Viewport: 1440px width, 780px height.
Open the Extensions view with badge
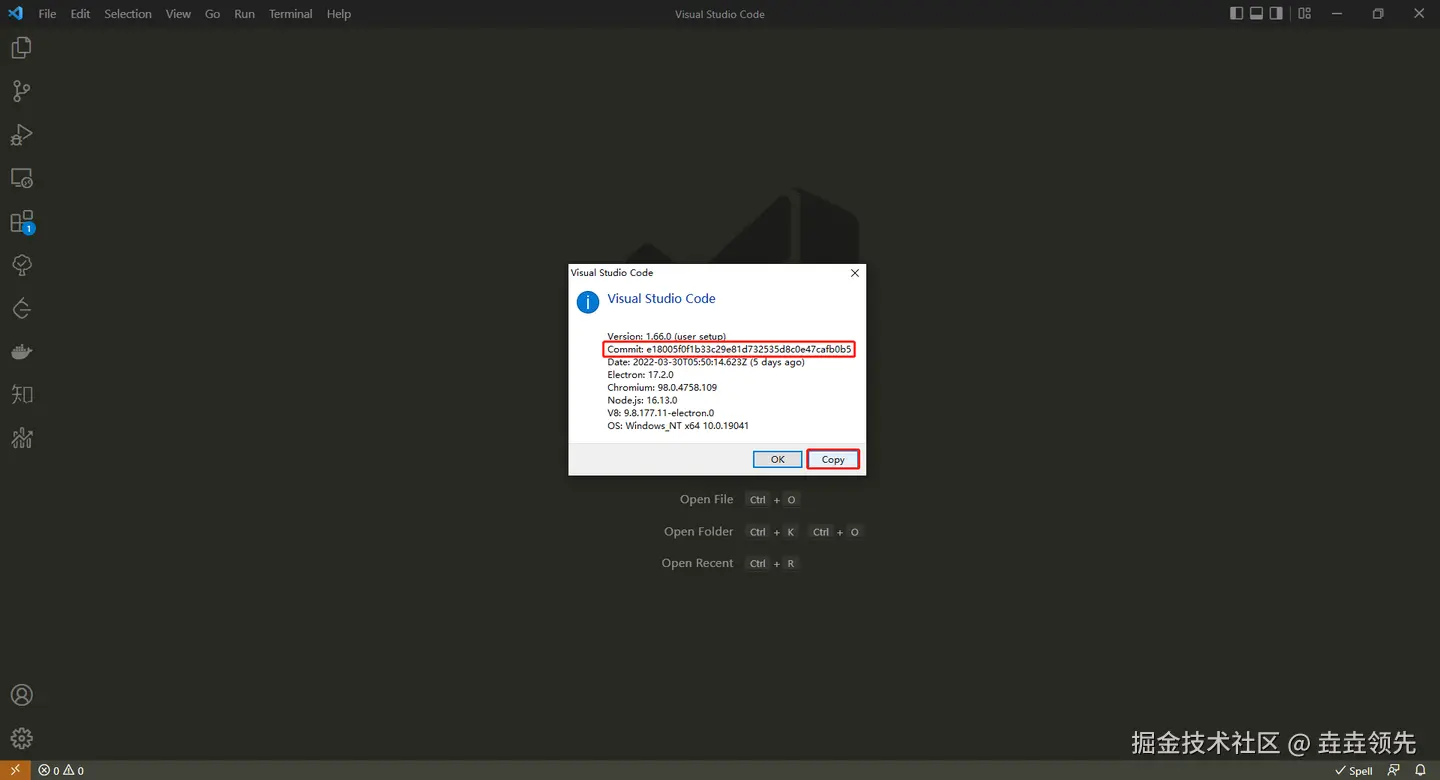pos(21,222)
